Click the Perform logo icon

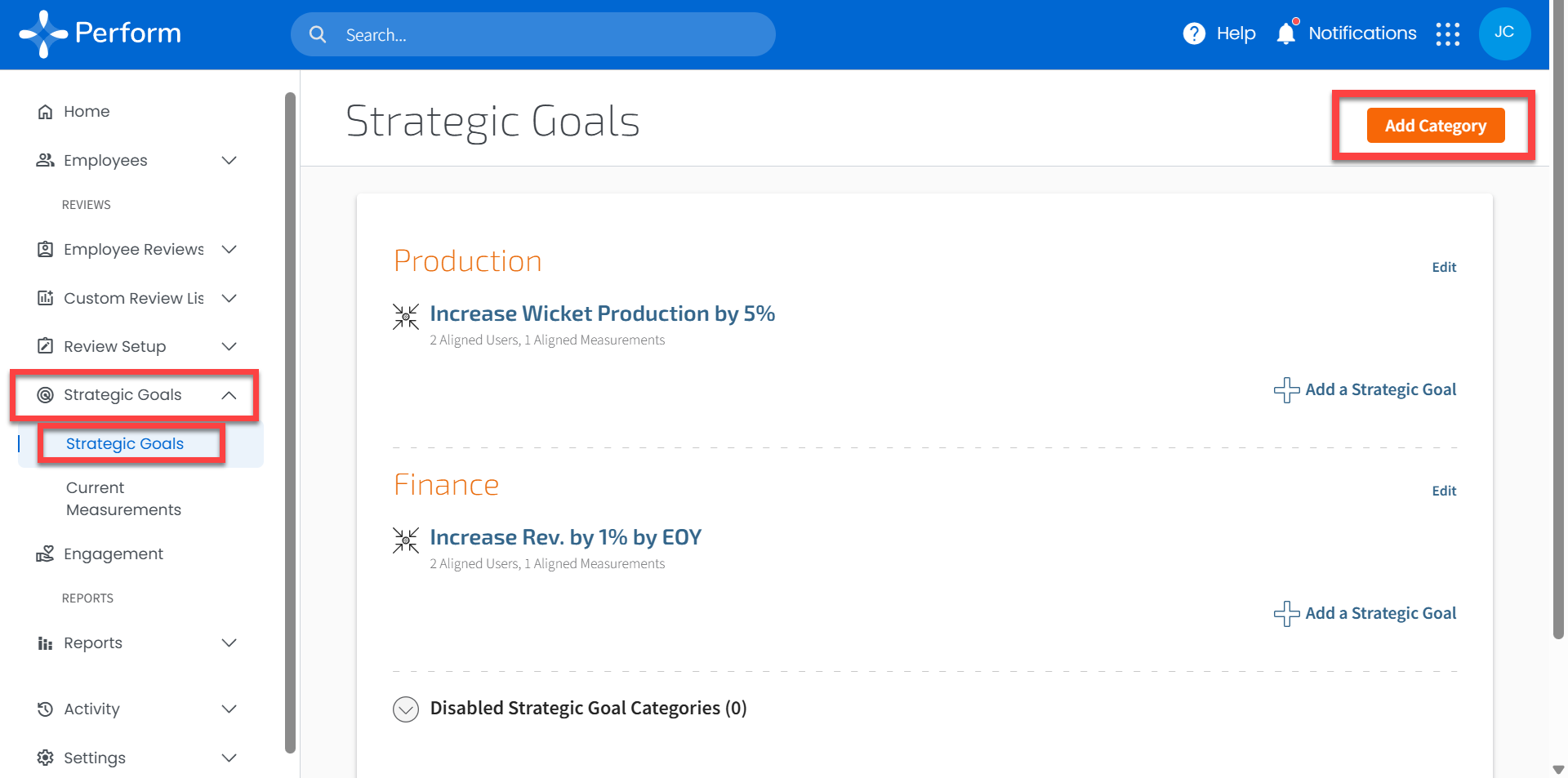(43, 33)
